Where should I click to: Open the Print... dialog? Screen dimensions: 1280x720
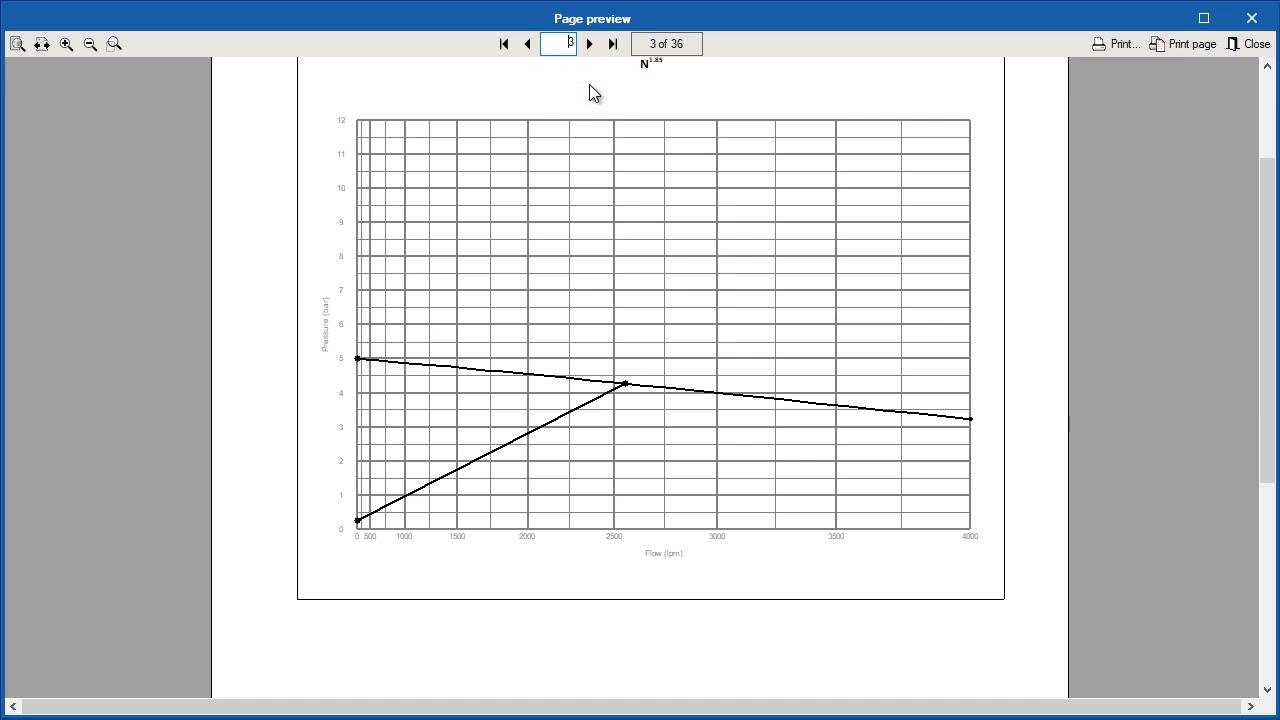point(1115,44)
